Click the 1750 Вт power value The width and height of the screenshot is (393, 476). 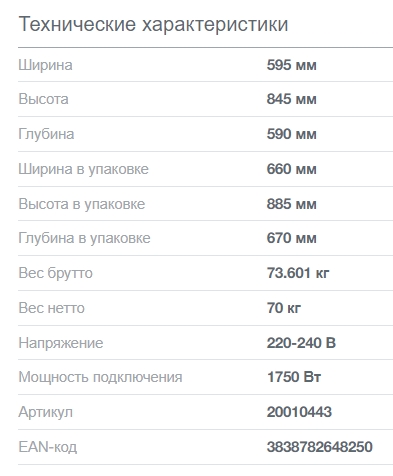tap(294, 377)
